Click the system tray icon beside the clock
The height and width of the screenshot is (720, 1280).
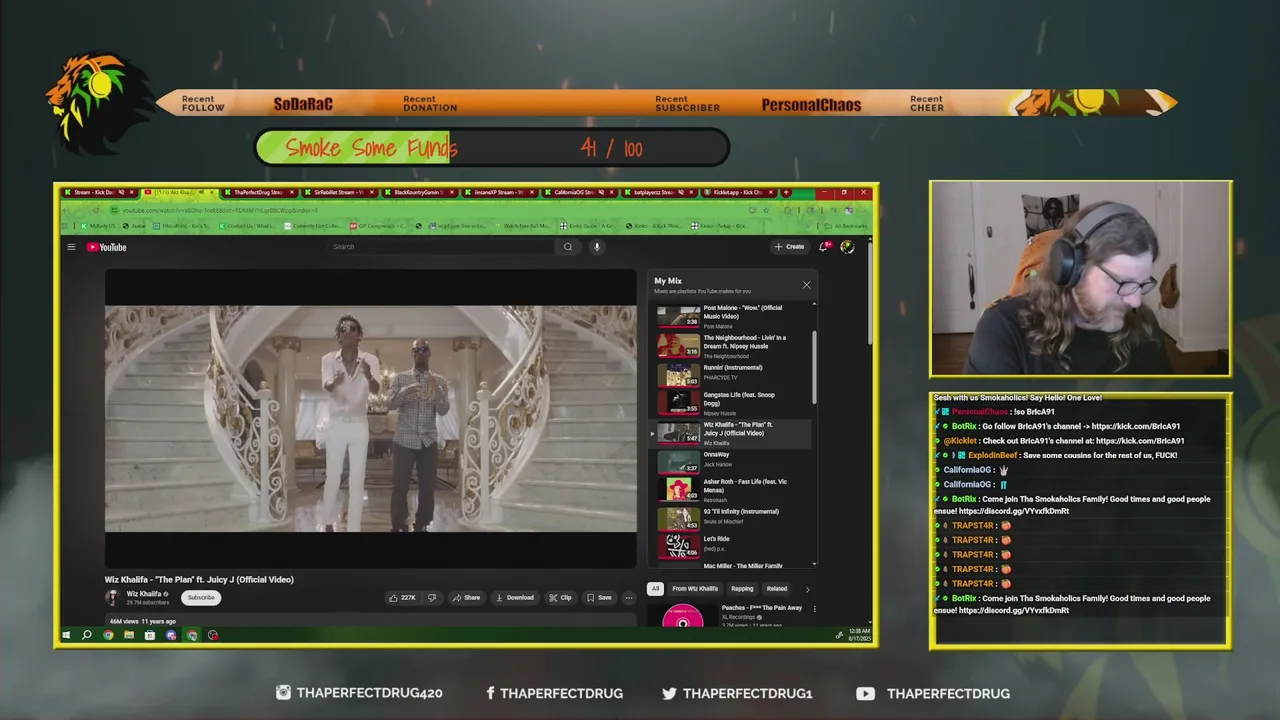click(x=839, y=635)
